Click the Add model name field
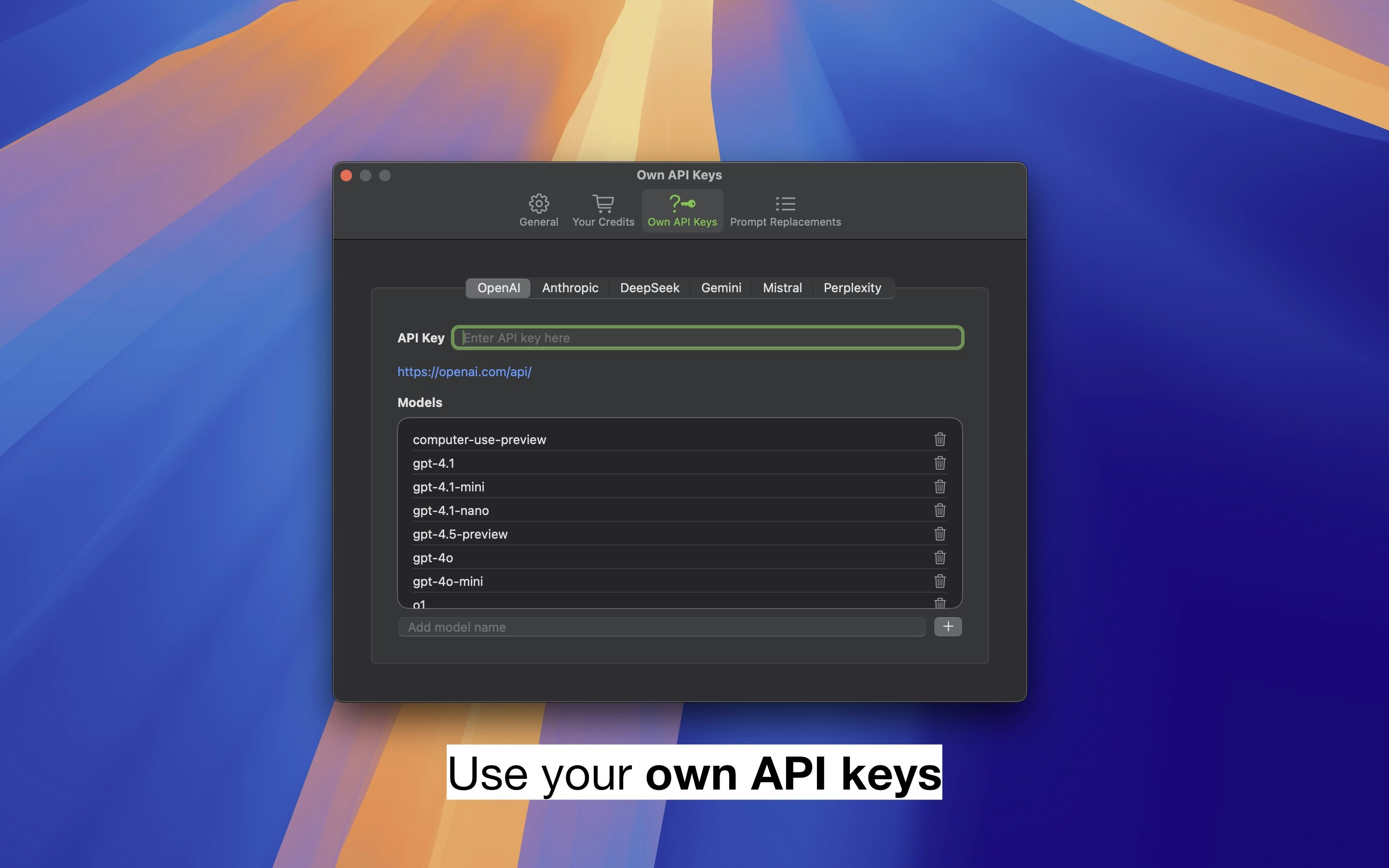Viewport: 1389px width, 868px height. pos(661,627)
